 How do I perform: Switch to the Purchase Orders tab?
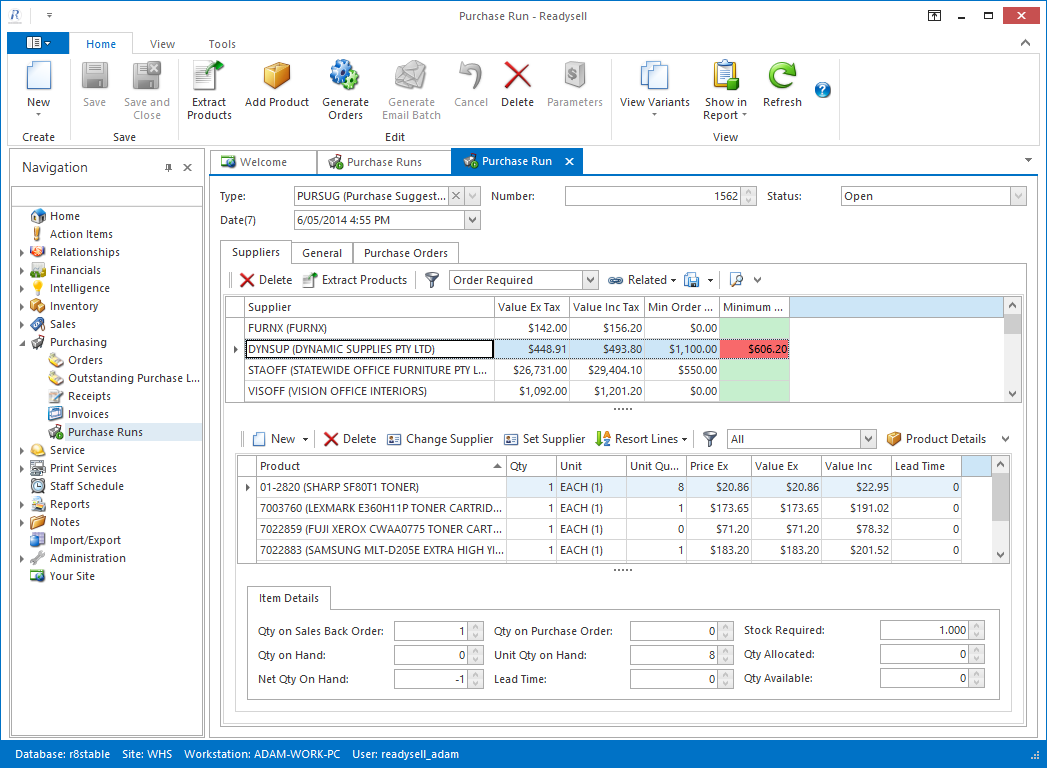point(404,253)
